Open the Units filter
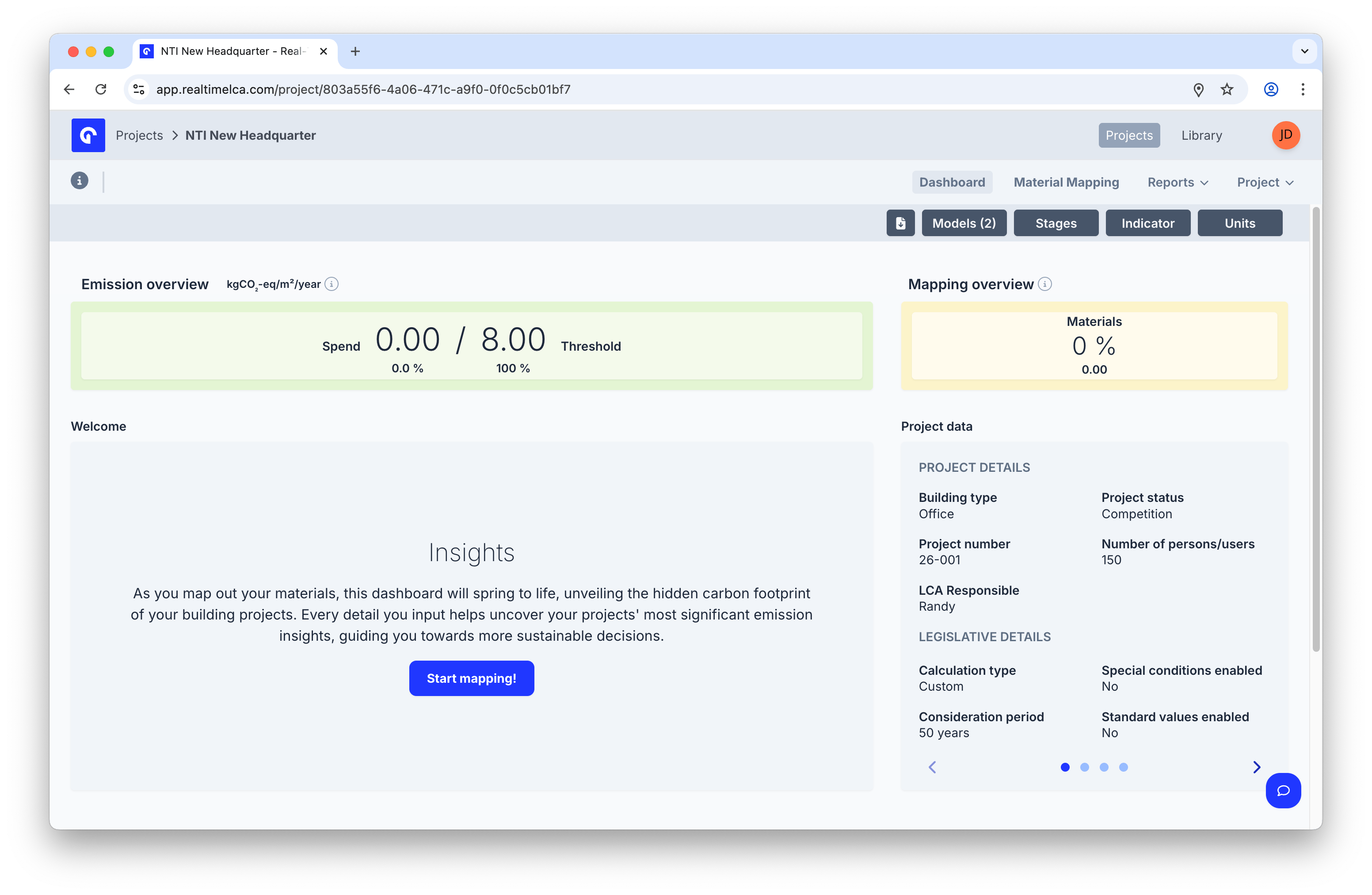The height and width of the screenshot is (895, 1372). pyautogui.click(x=1239, y=223)
